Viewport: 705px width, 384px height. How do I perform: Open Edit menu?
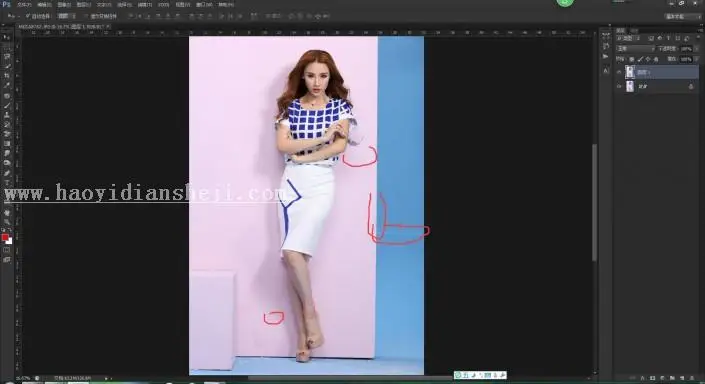point(44,4)
